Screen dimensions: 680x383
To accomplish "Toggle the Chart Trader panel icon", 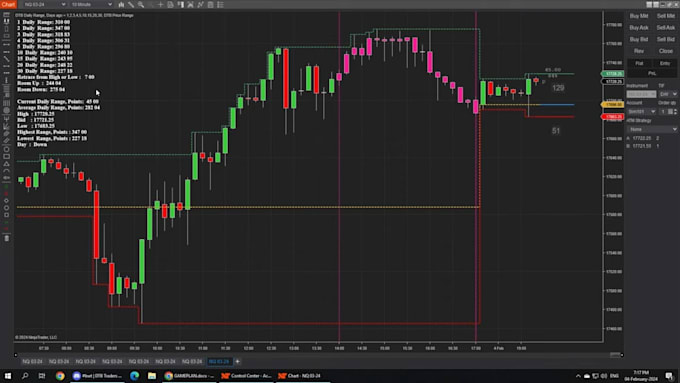I will click(x=180, y=4).
